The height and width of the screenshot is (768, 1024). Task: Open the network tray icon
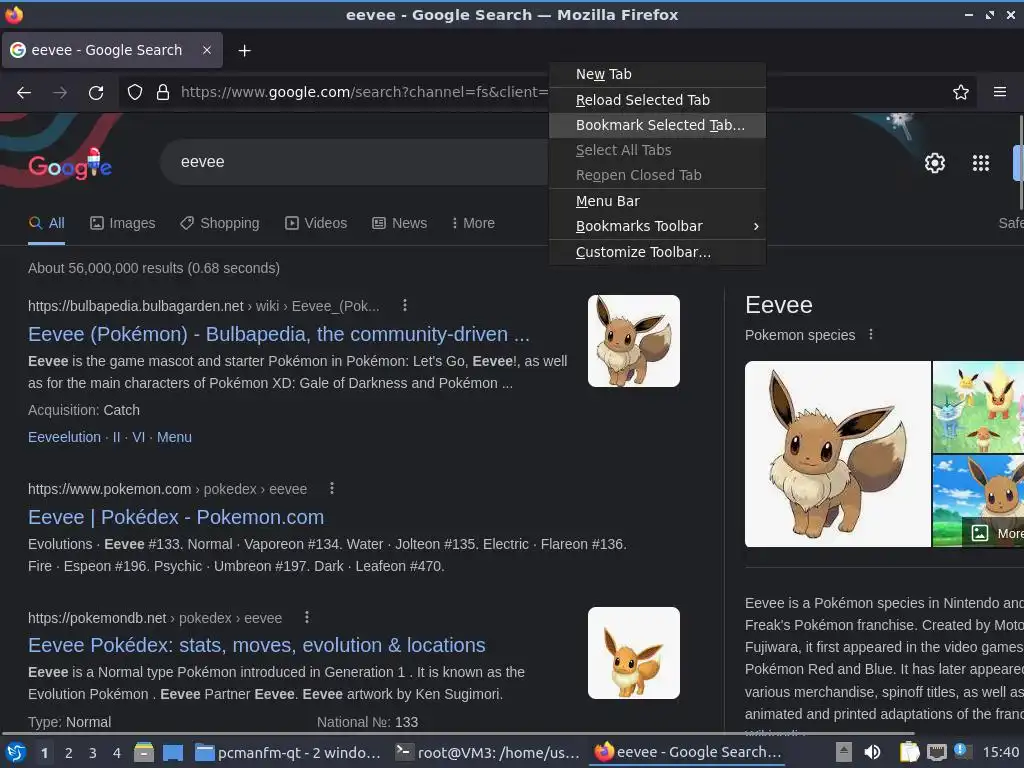936,752
